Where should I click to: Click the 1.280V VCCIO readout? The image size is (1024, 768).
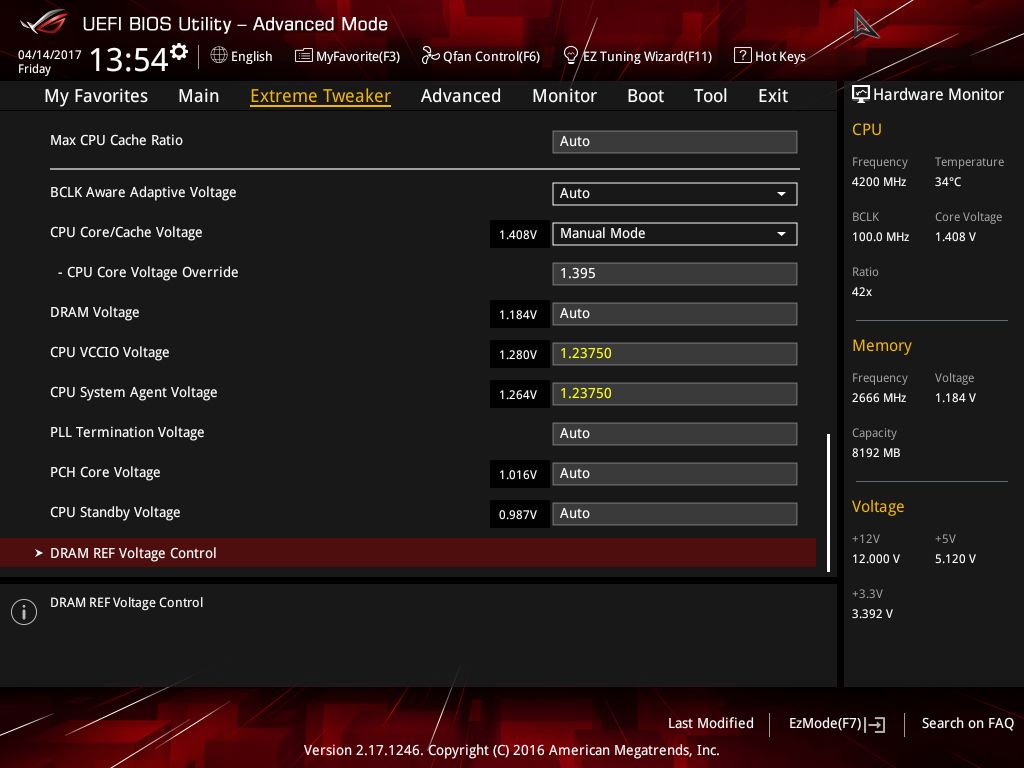point(519,355)
